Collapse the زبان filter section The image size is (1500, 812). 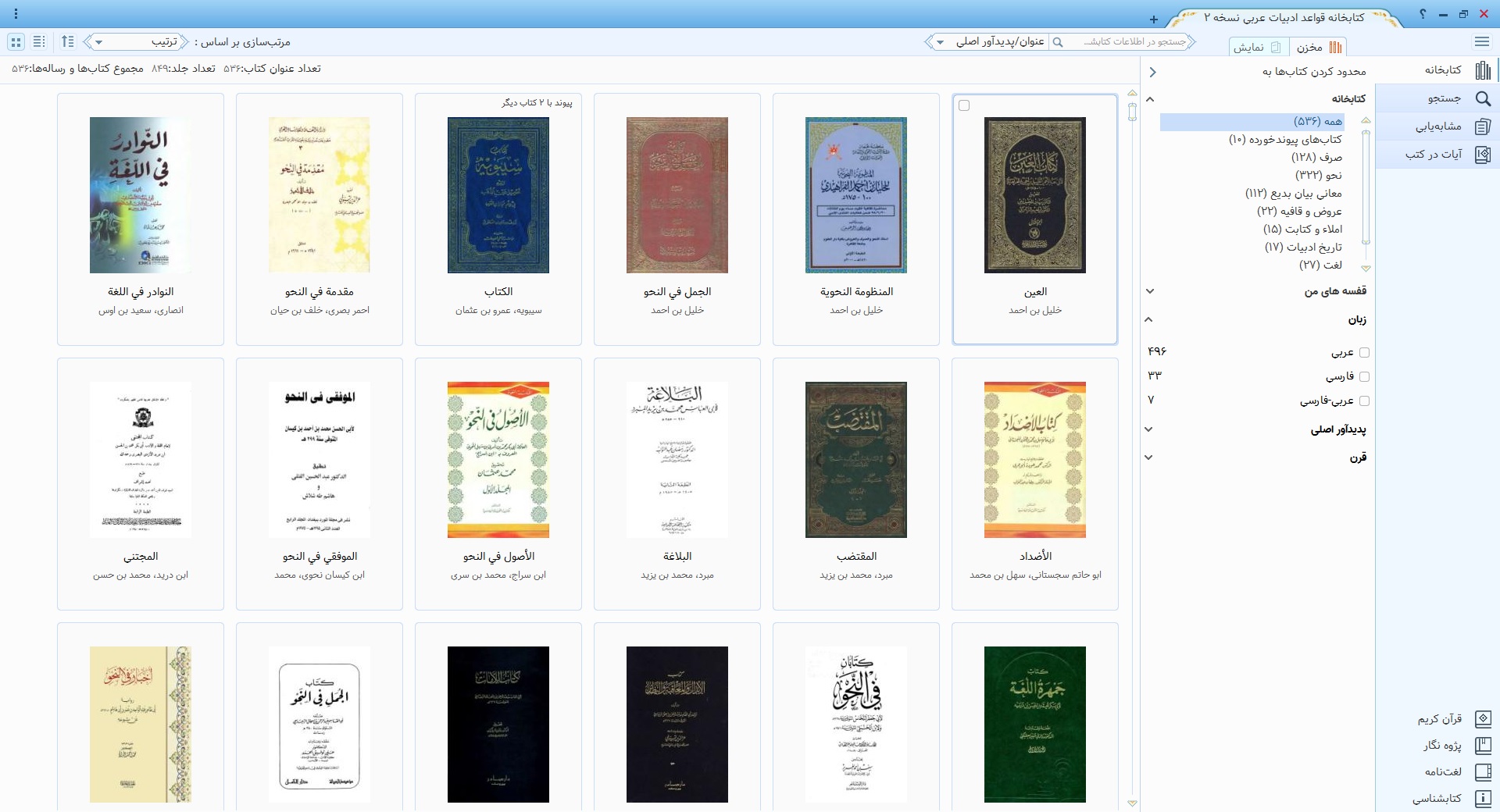click(1148, 319)
